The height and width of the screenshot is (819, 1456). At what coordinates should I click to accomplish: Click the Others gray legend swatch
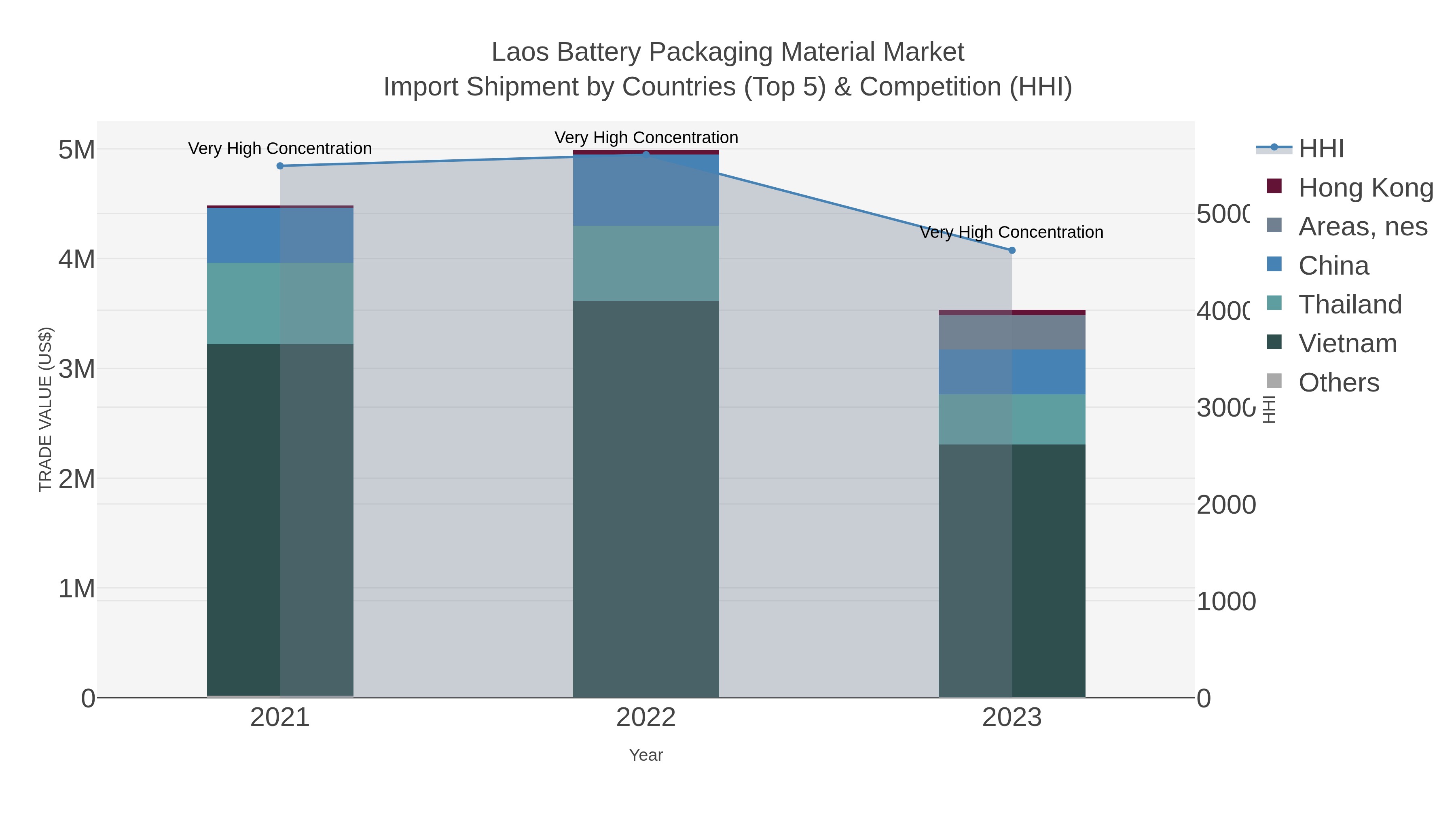[x=1274, y=381]
